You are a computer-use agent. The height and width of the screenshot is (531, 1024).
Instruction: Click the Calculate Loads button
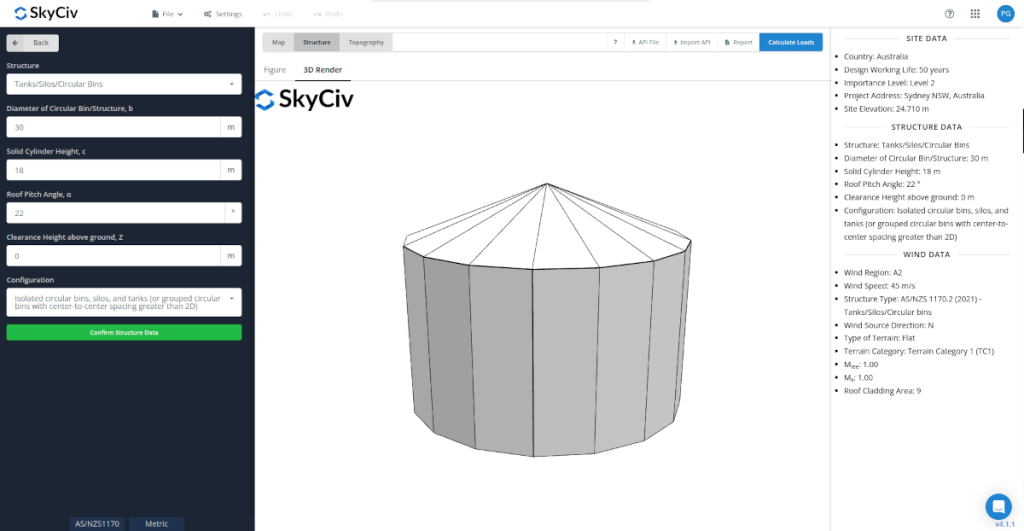(x=791, y=42)
